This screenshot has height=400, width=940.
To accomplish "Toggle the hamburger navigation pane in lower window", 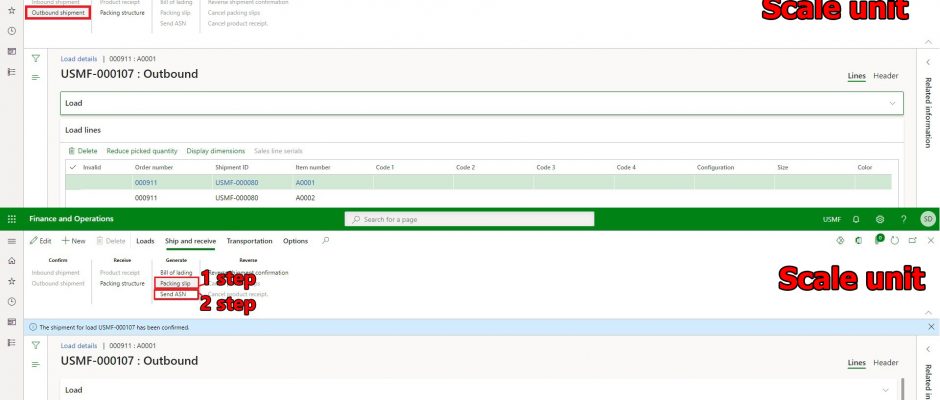I will pyautogui.click(x=11, y=241).
